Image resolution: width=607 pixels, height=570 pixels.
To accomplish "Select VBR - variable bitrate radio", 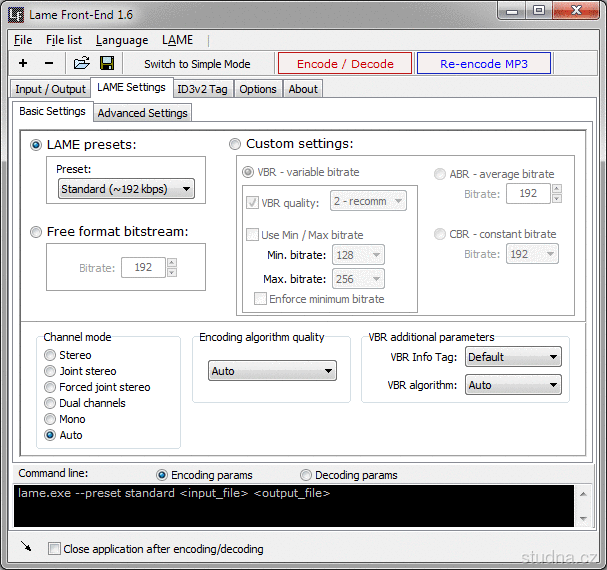I will click(x=248, y=172).
